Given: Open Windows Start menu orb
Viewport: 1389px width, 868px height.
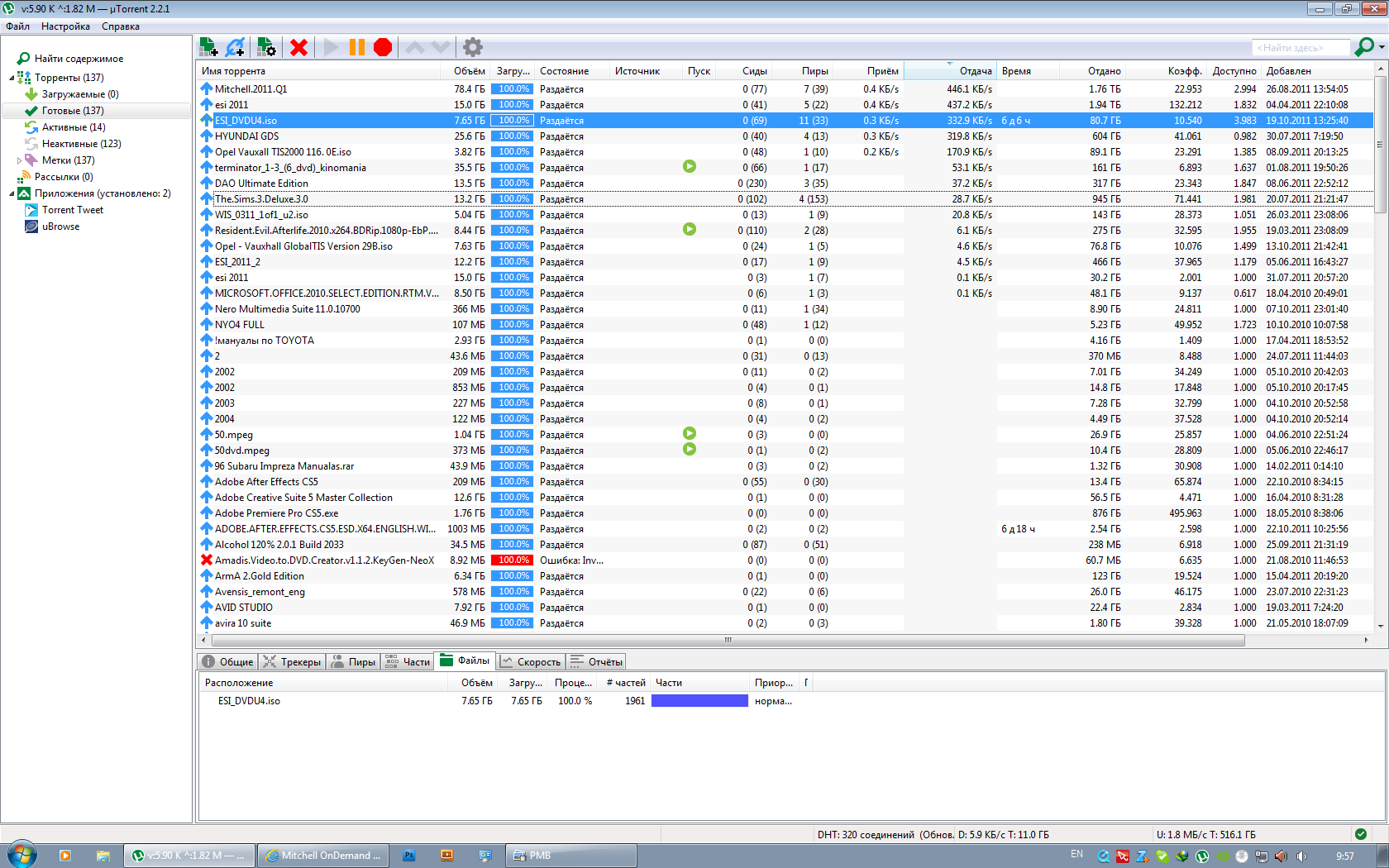Looking at the screenshot, I should (22, 854).
